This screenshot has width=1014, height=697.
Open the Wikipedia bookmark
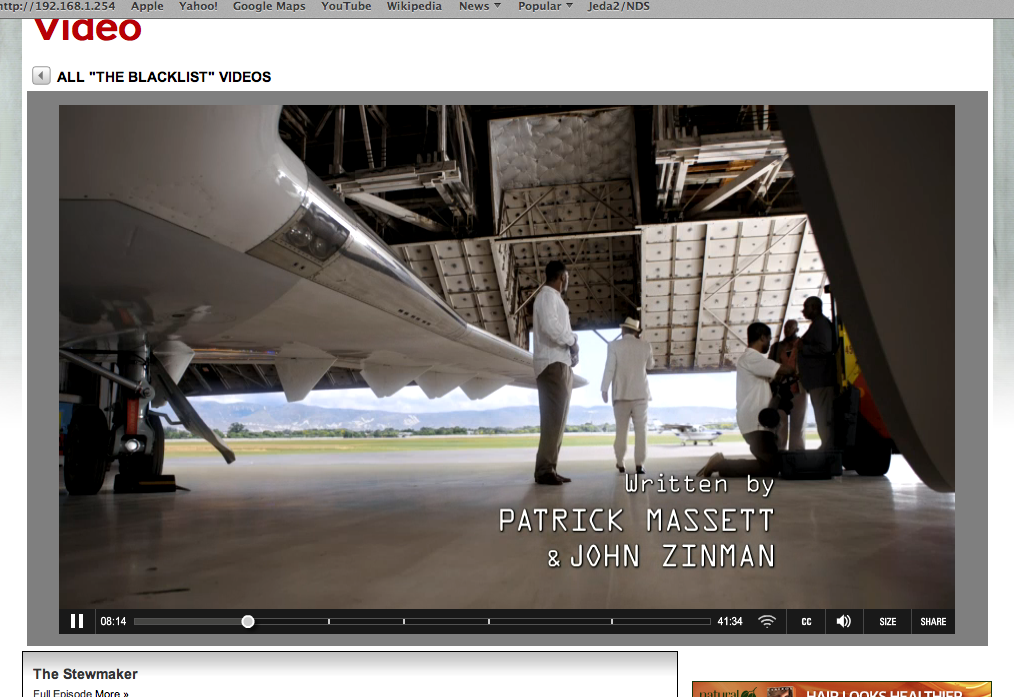click(x=414, y=6)
